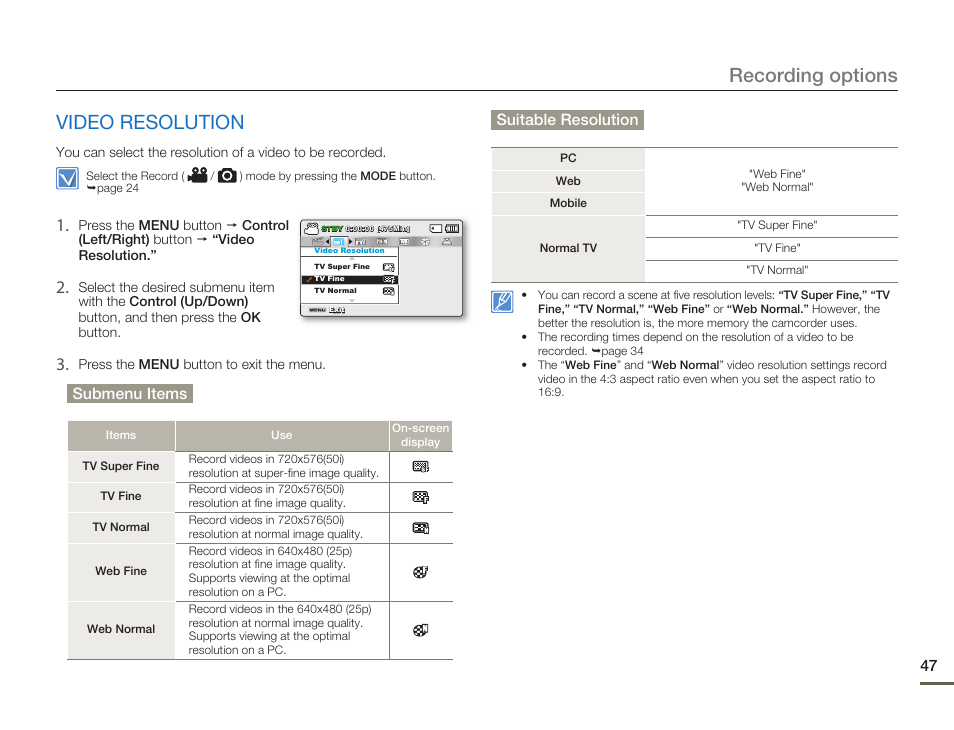
Task: Click the Items column header
Action: pos(120,435)
